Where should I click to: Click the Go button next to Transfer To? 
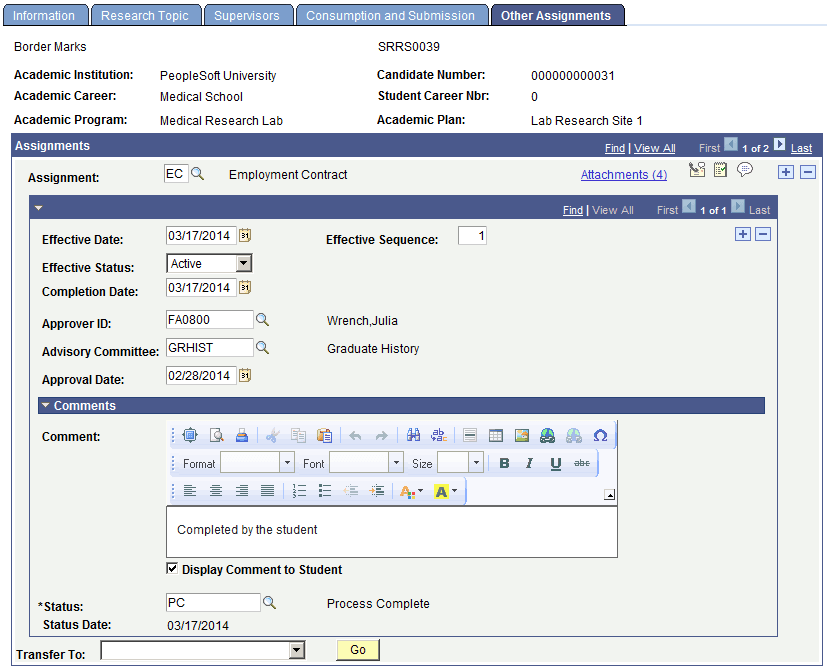coord(357,650)
